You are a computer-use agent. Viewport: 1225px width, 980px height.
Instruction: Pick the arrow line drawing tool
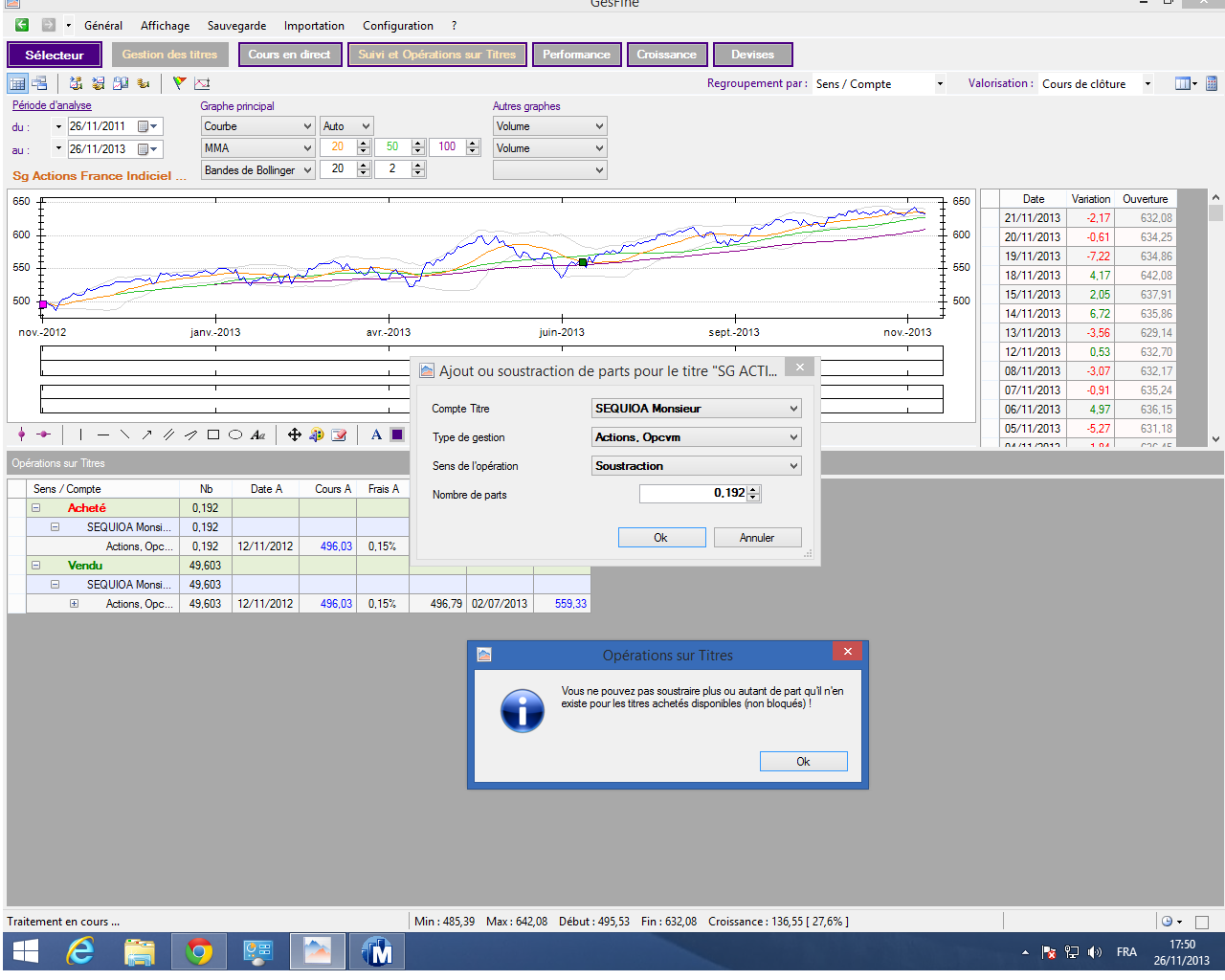146,434
